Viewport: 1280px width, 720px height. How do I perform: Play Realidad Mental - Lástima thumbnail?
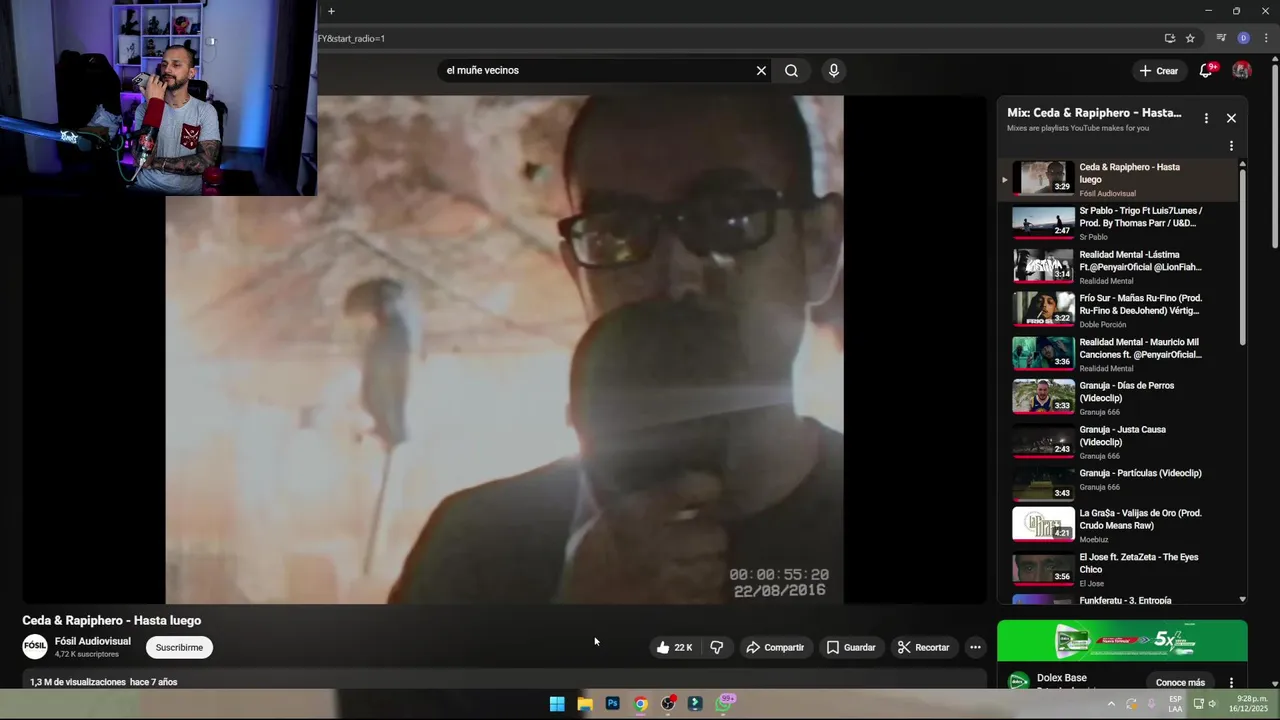point(1043,266)
